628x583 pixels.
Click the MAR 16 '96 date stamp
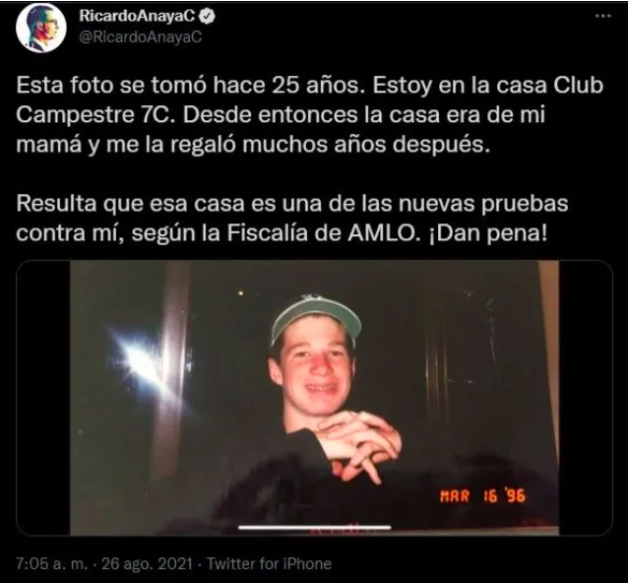[x=483, y=497]
